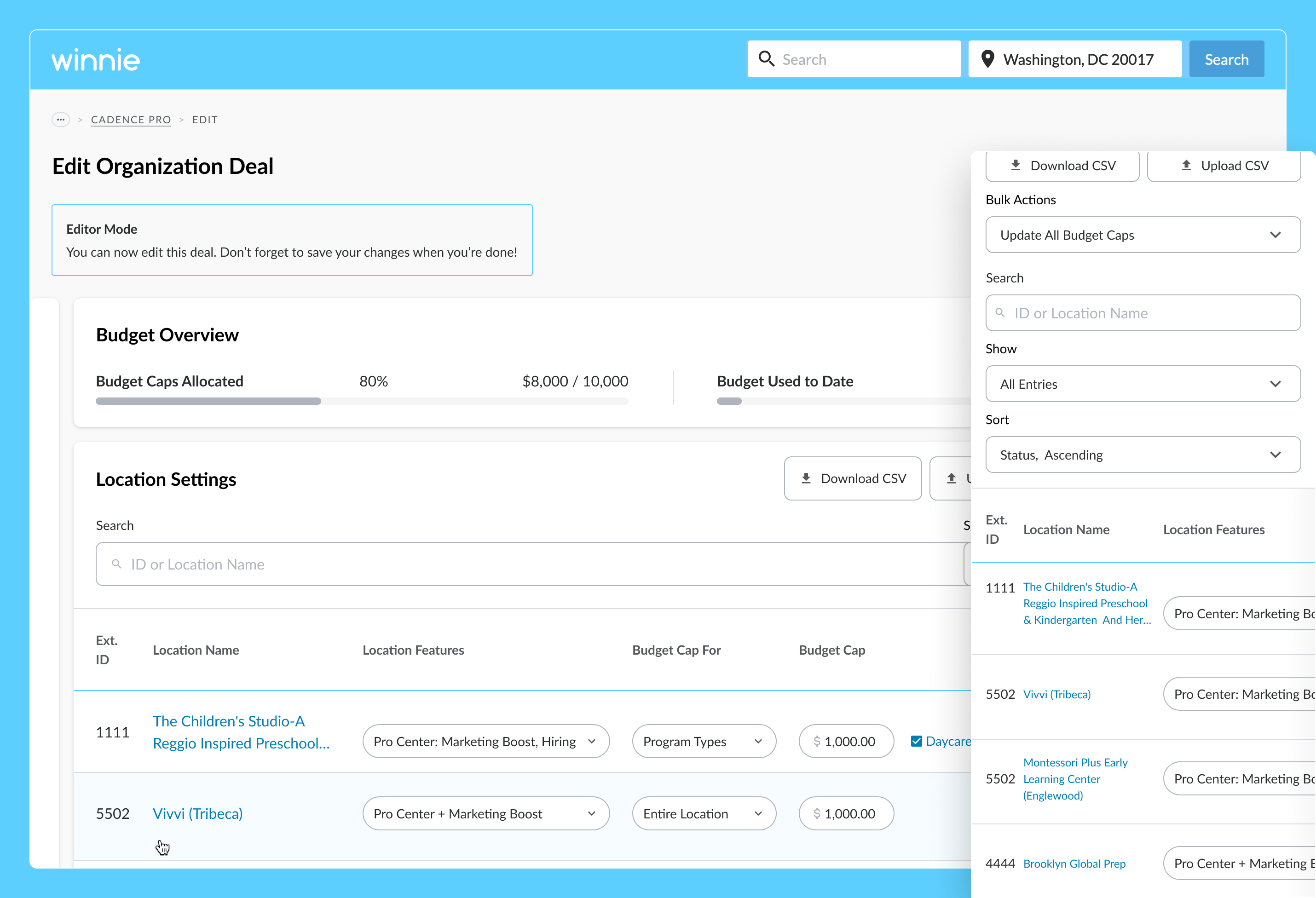1316x898 pixels.
Task: Click the $8,000 / 10,000 amount
Action: [575, 381]
